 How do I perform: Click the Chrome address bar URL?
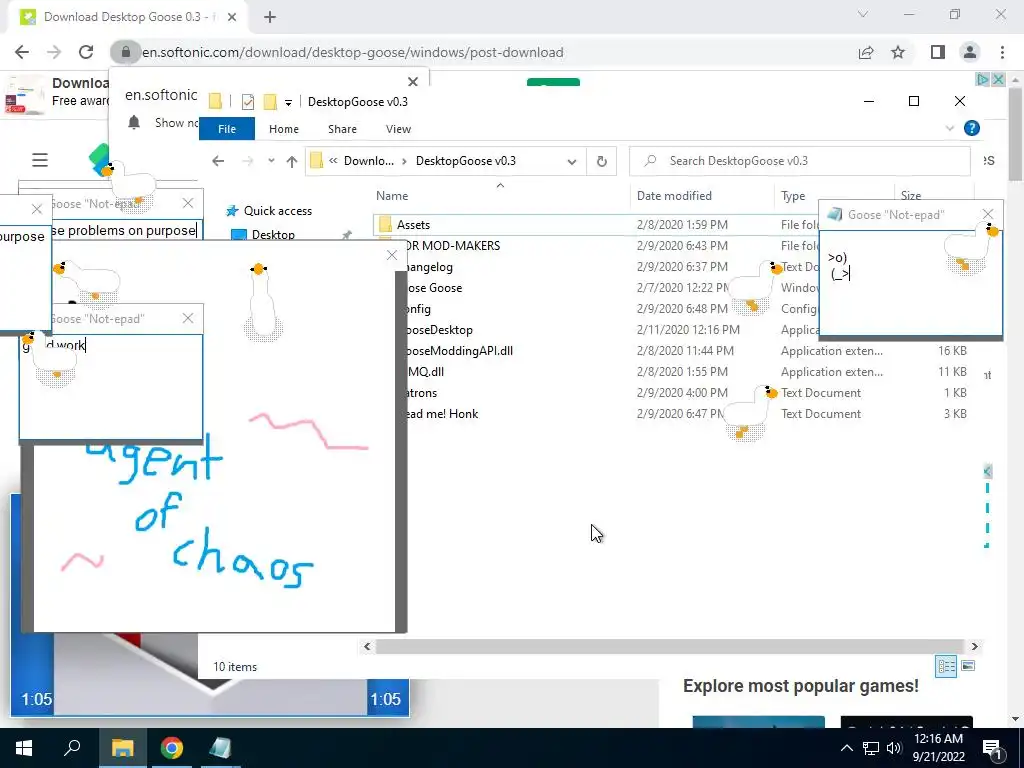353,52
